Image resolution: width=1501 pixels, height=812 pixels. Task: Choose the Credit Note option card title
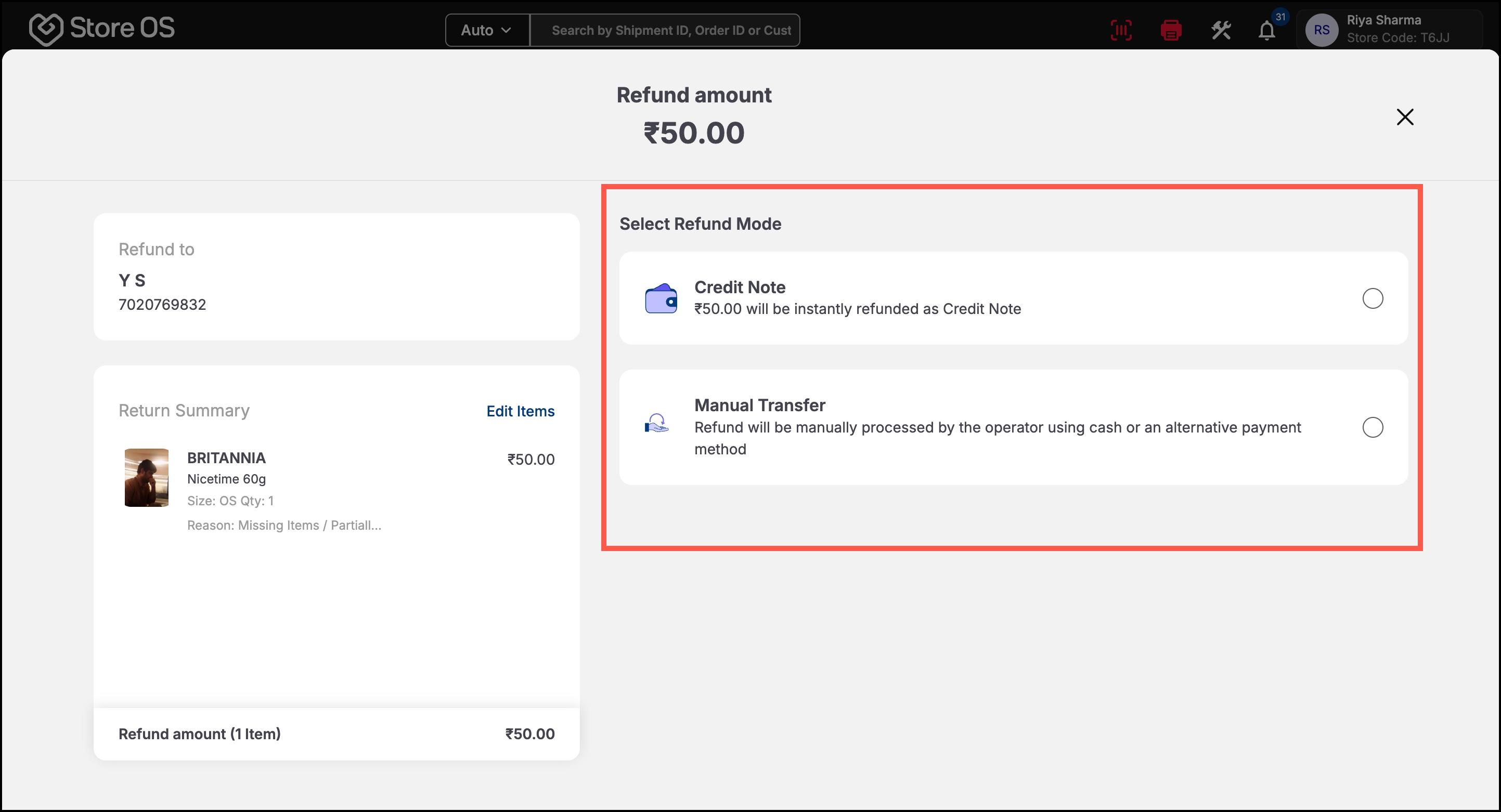[x=740, y=286]
